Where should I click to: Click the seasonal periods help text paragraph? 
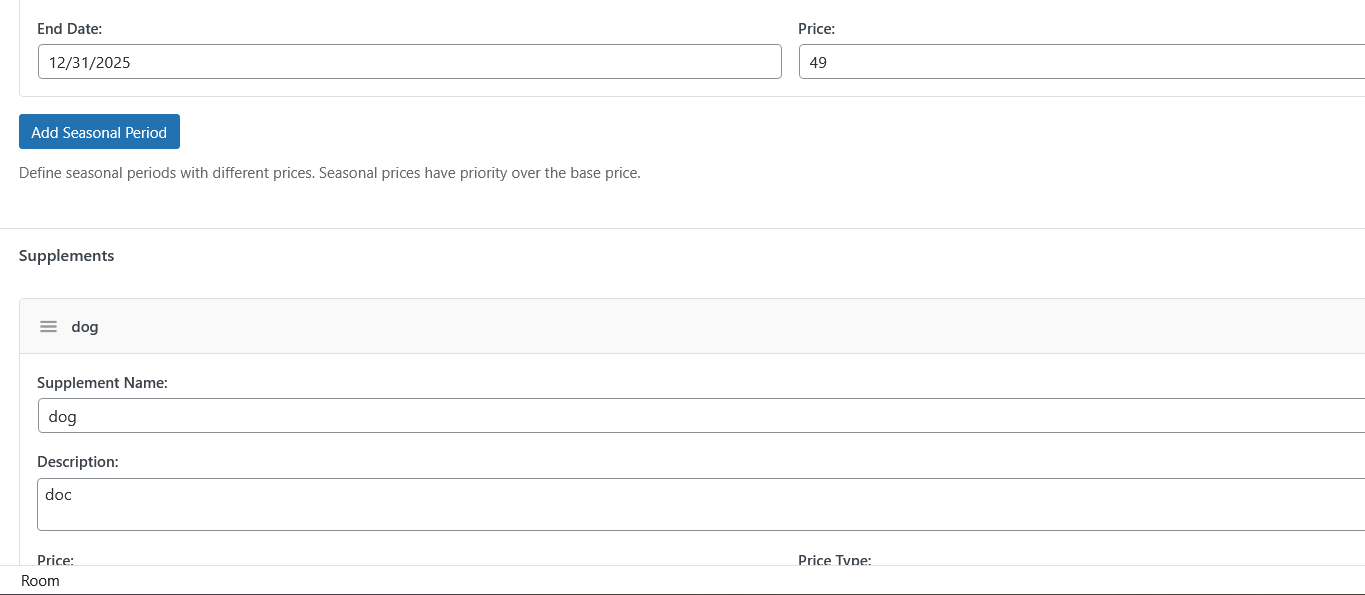click(x=329, y=172)
